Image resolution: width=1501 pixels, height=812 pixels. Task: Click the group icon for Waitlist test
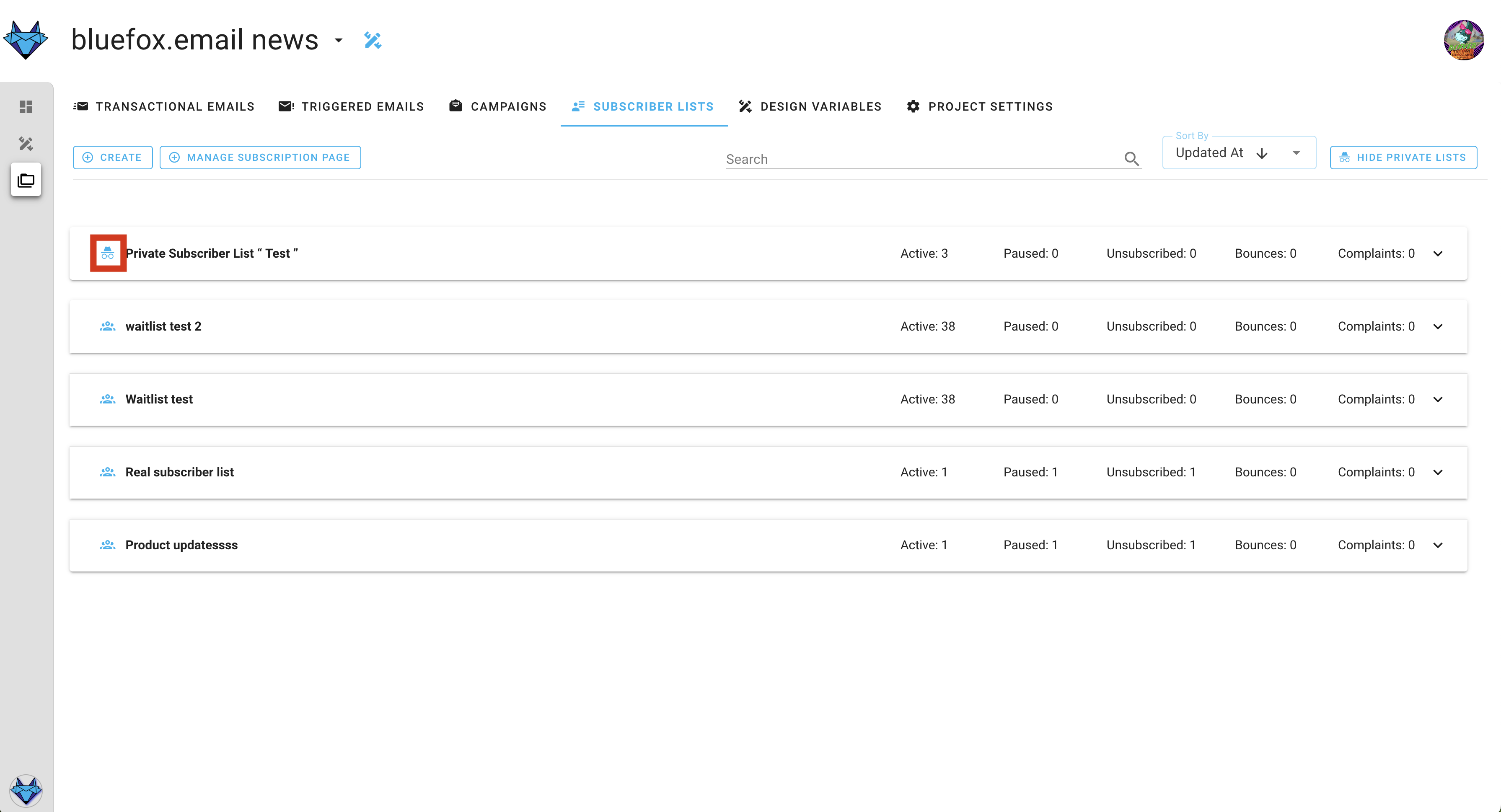(108, 399)
